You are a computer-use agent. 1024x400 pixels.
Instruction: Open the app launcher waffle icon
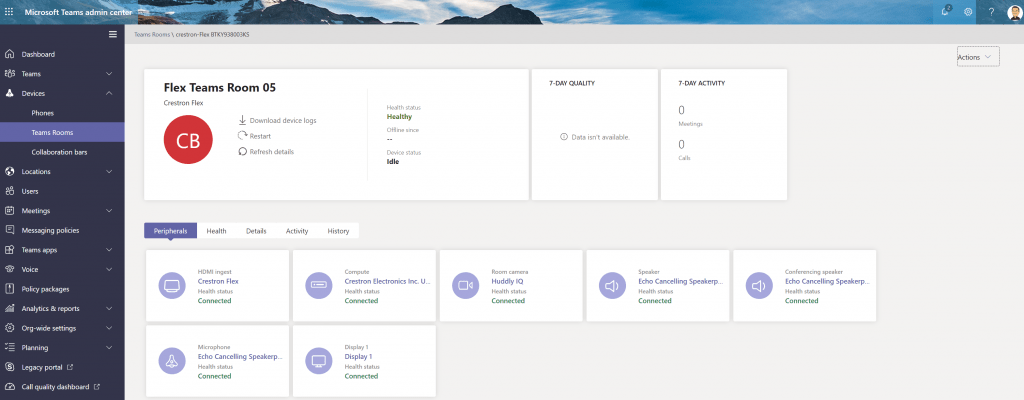(9, 11)
